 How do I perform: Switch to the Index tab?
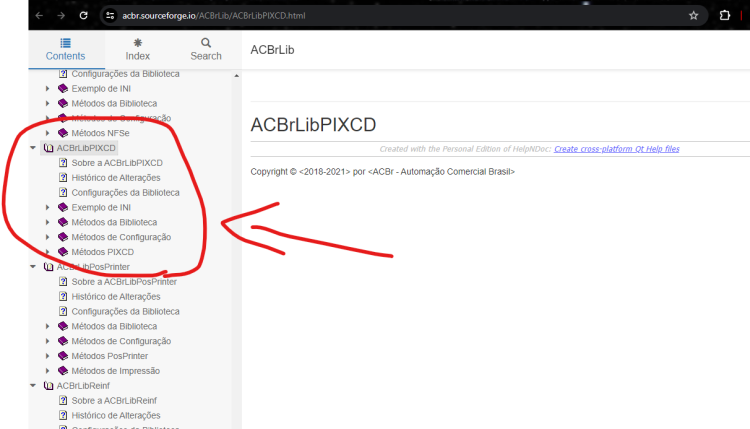[x=138, y=50]
